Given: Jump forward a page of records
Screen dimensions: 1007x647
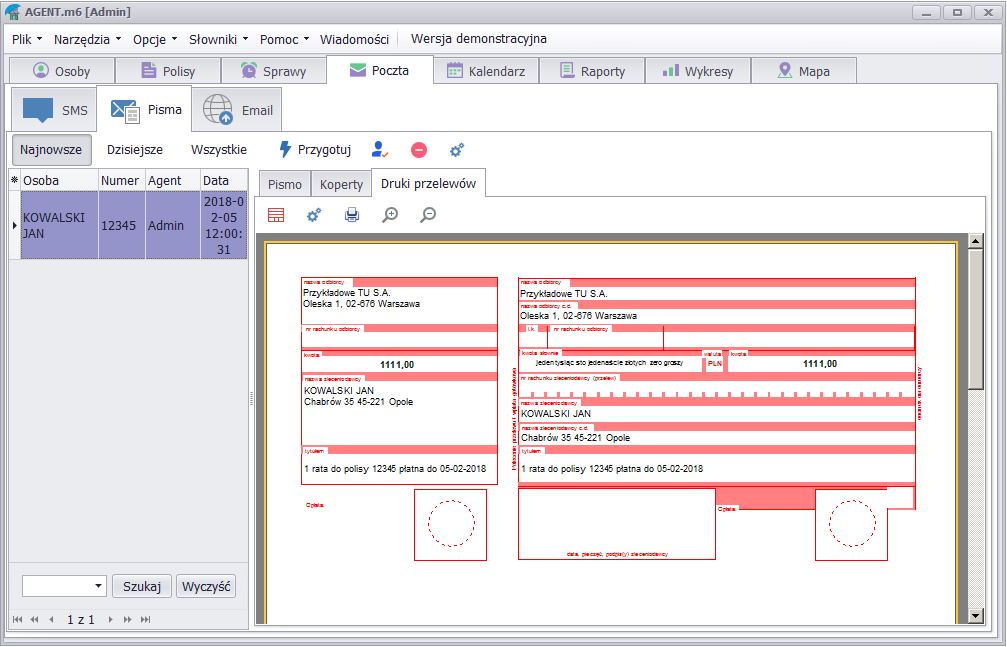Looking at the screenshot, I should (128, 619).
